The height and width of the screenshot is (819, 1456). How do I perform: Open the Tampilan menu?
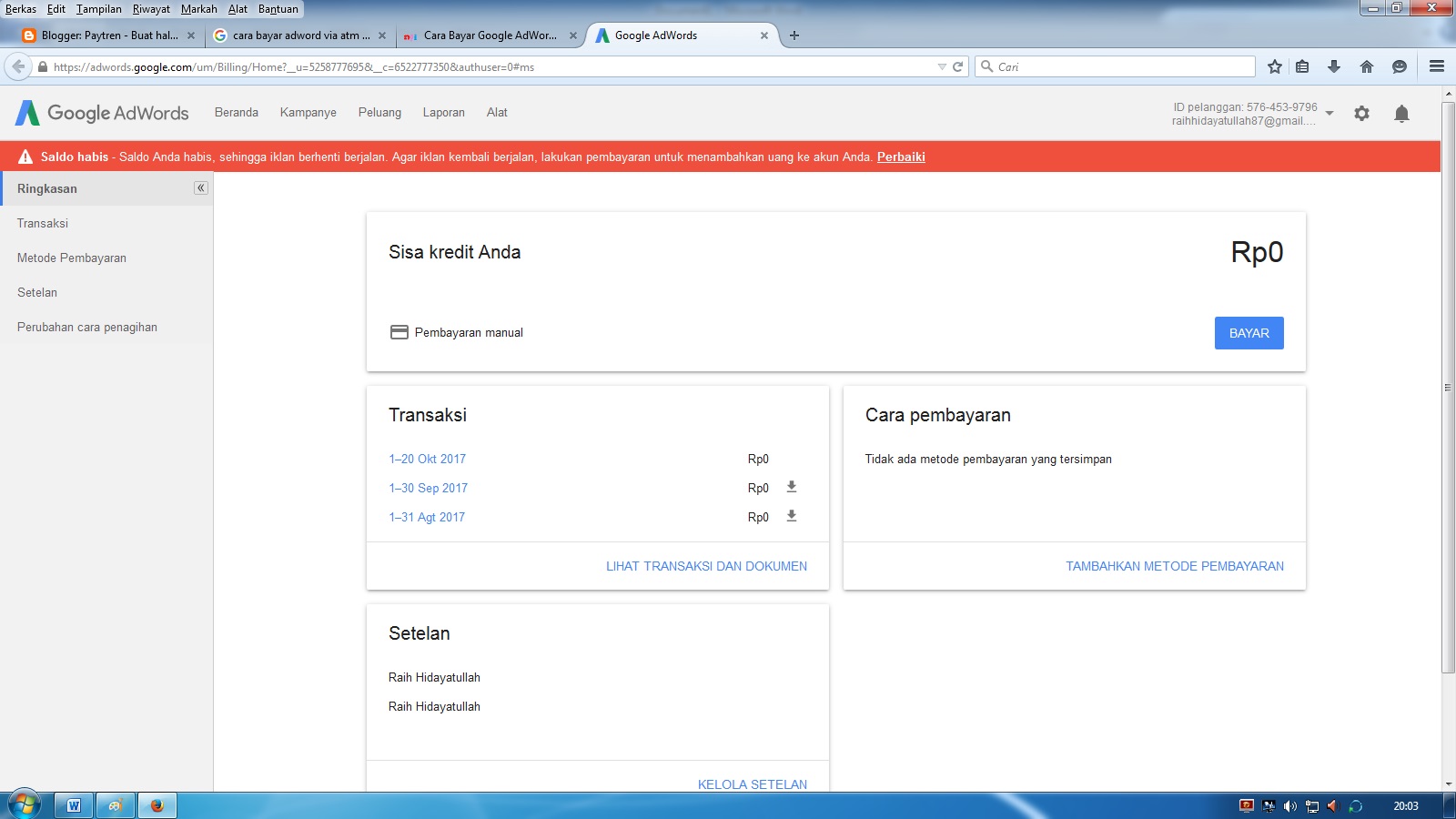tap(98, 9)
